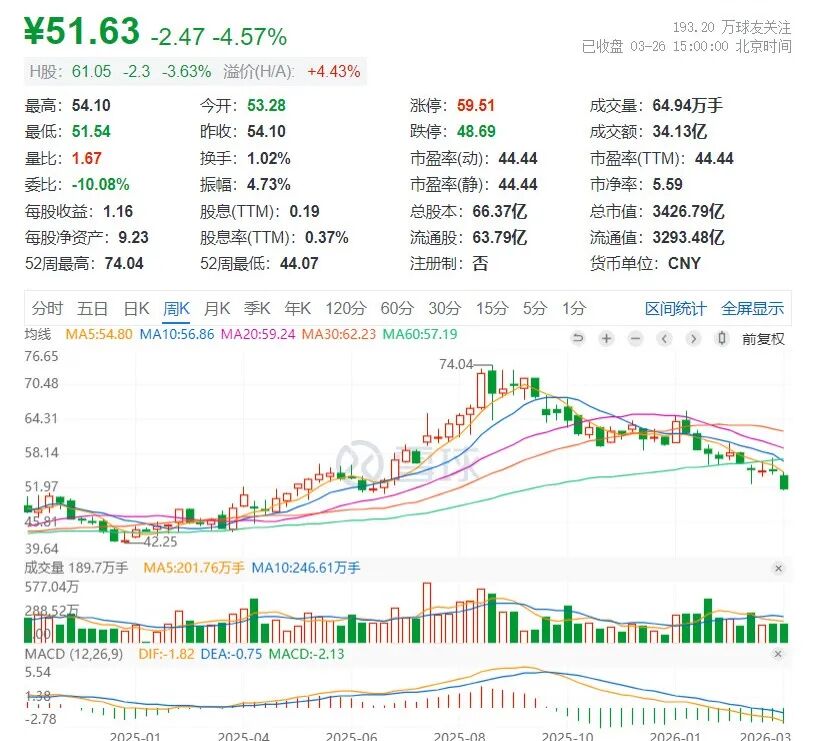Select the 60分 timeframe tab
This screenshot has width=825, height=741.
pos(397,309)
